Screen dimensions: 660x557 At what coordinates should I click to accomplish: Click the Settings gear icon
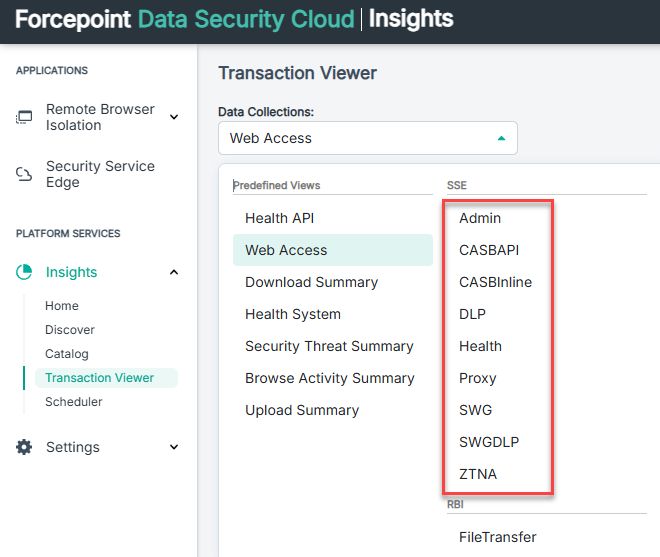24,447
